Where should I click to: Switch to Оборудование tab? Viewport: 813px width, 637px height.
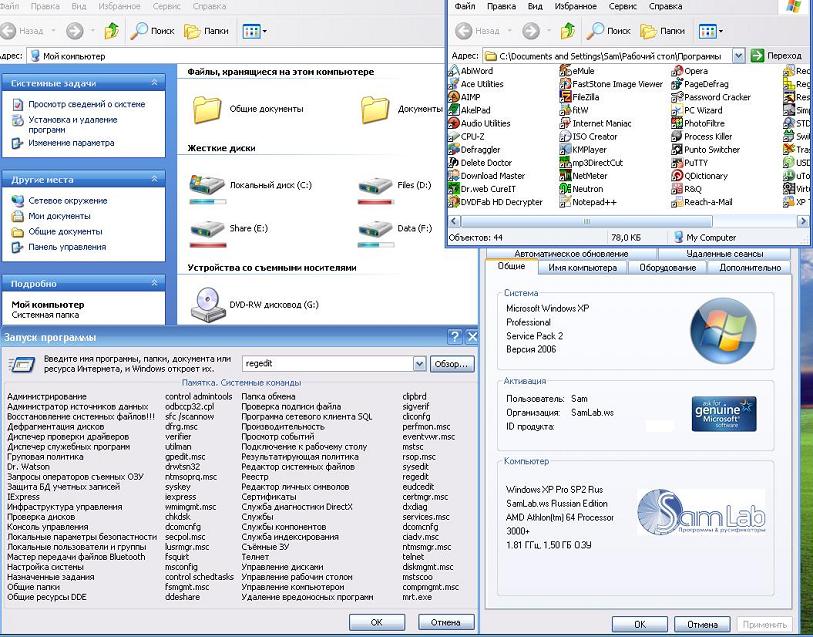667,267
